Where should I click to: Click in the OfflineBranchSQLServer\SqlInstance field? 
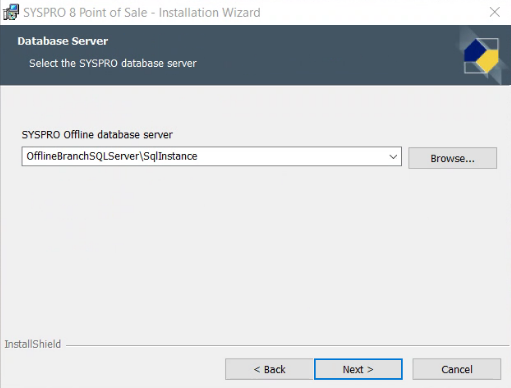coord(211,156)
